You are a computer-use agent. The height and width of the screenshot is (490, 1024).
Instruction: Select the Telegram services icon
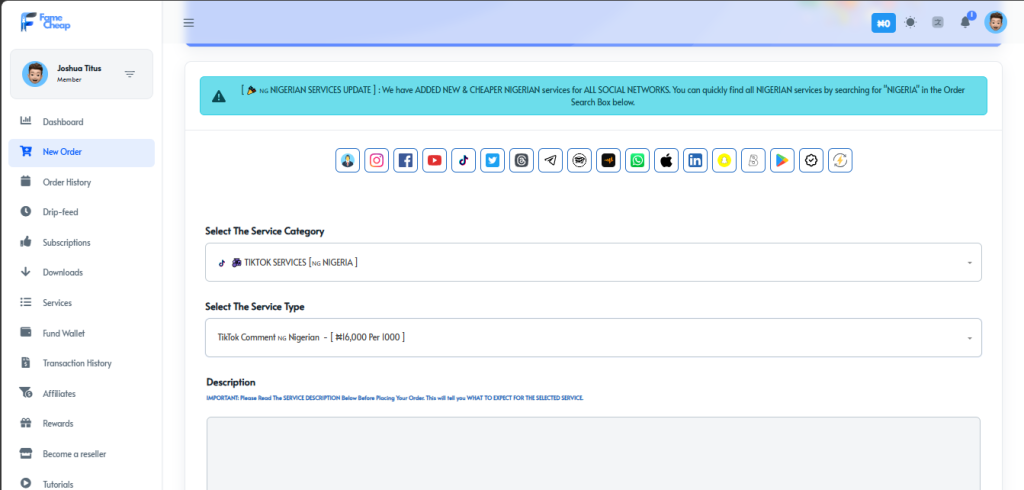coord(551,160)
